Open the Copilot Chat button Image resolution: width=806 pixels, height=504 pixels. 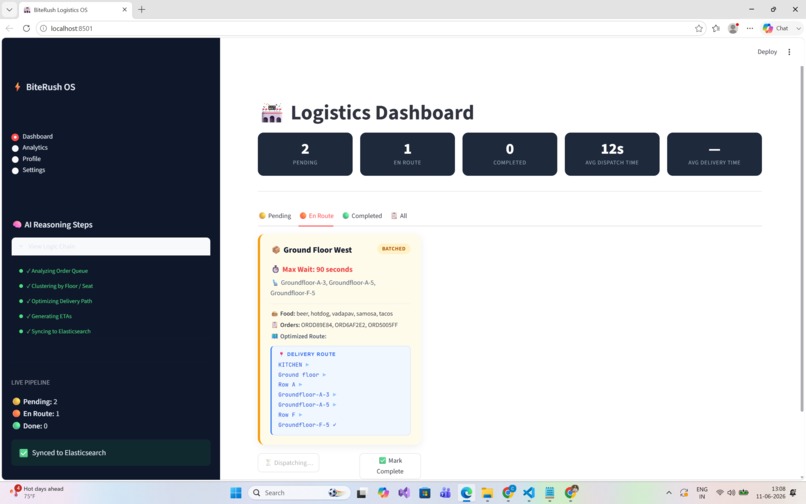point(776,28)
